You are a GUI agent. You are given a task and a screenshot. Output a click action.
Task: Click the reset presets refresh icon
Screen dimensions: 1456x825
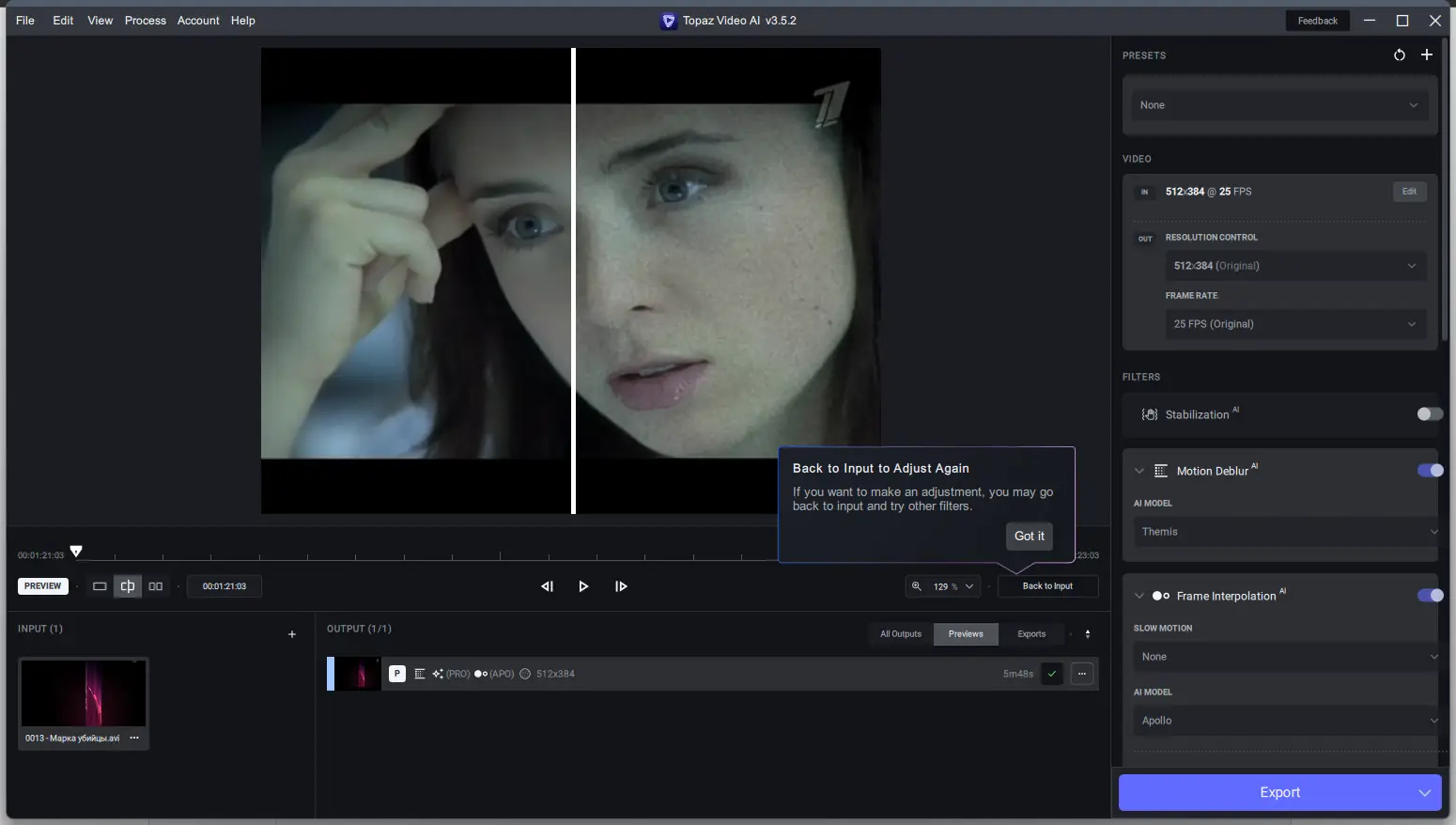[1399, 54]
